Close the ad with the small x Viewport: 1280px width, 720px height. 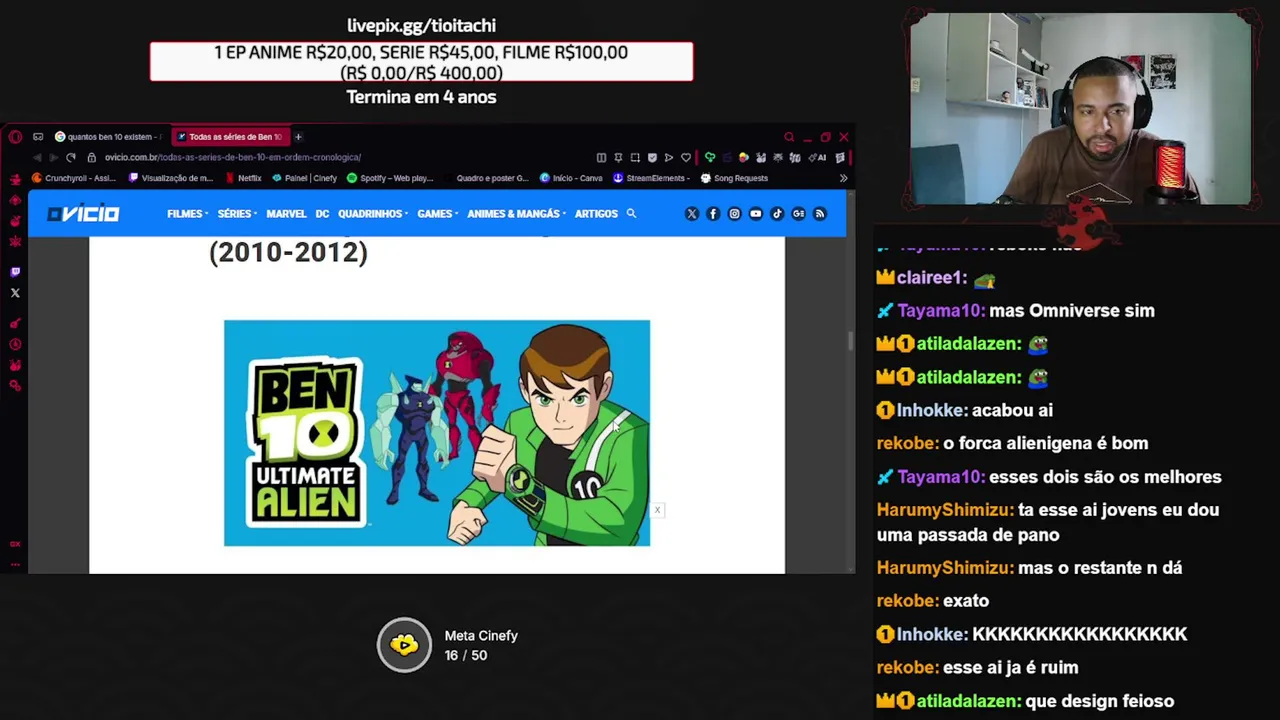pos(657,510)
